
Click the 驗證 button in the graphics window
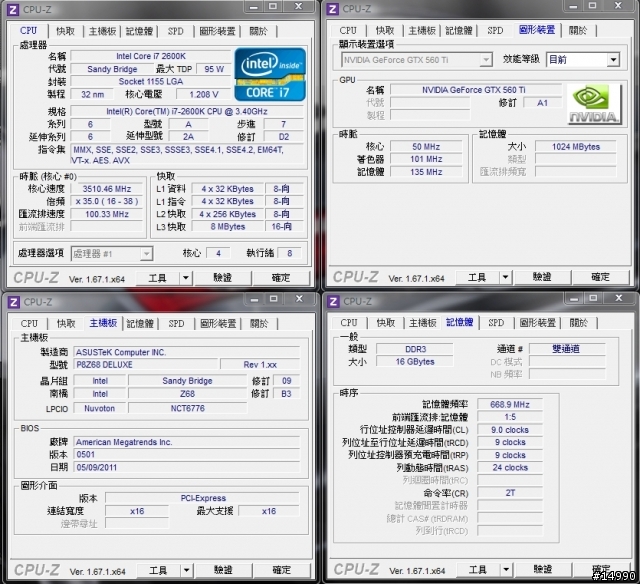tap(542, 278)
